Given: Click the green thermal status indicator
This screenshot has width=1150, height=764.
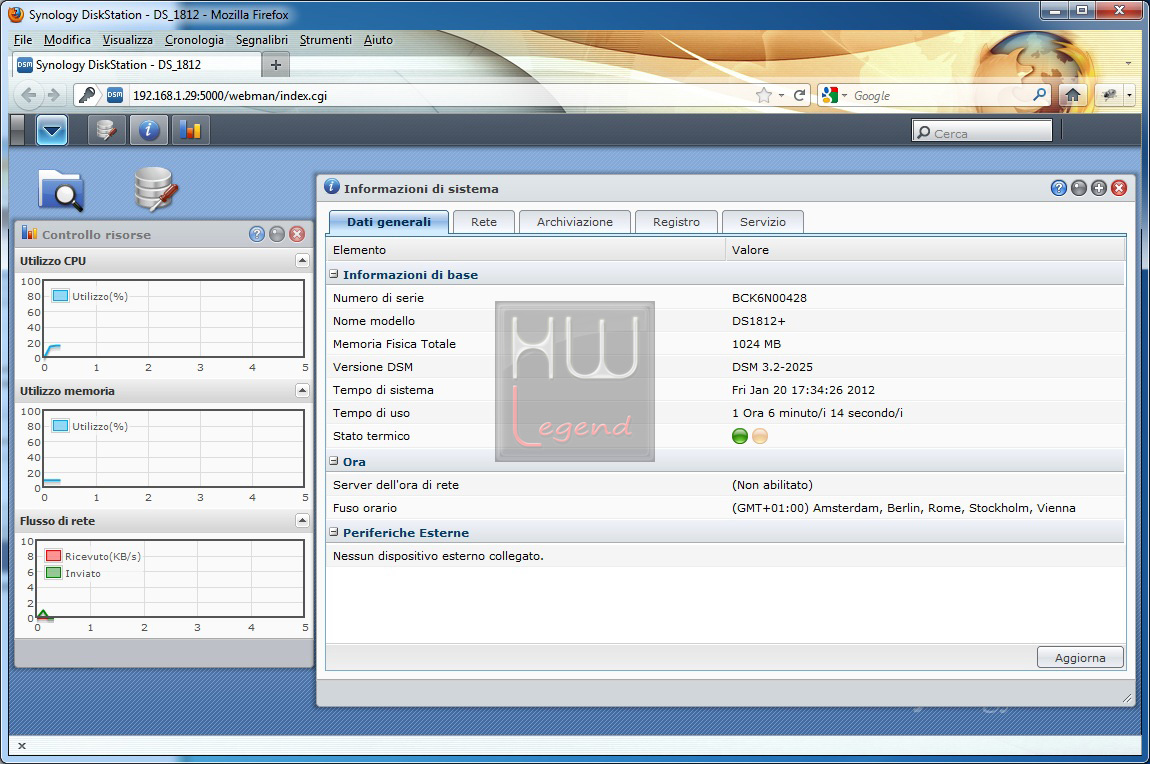Looking at the screenshot, I should [x=740, y=436].
